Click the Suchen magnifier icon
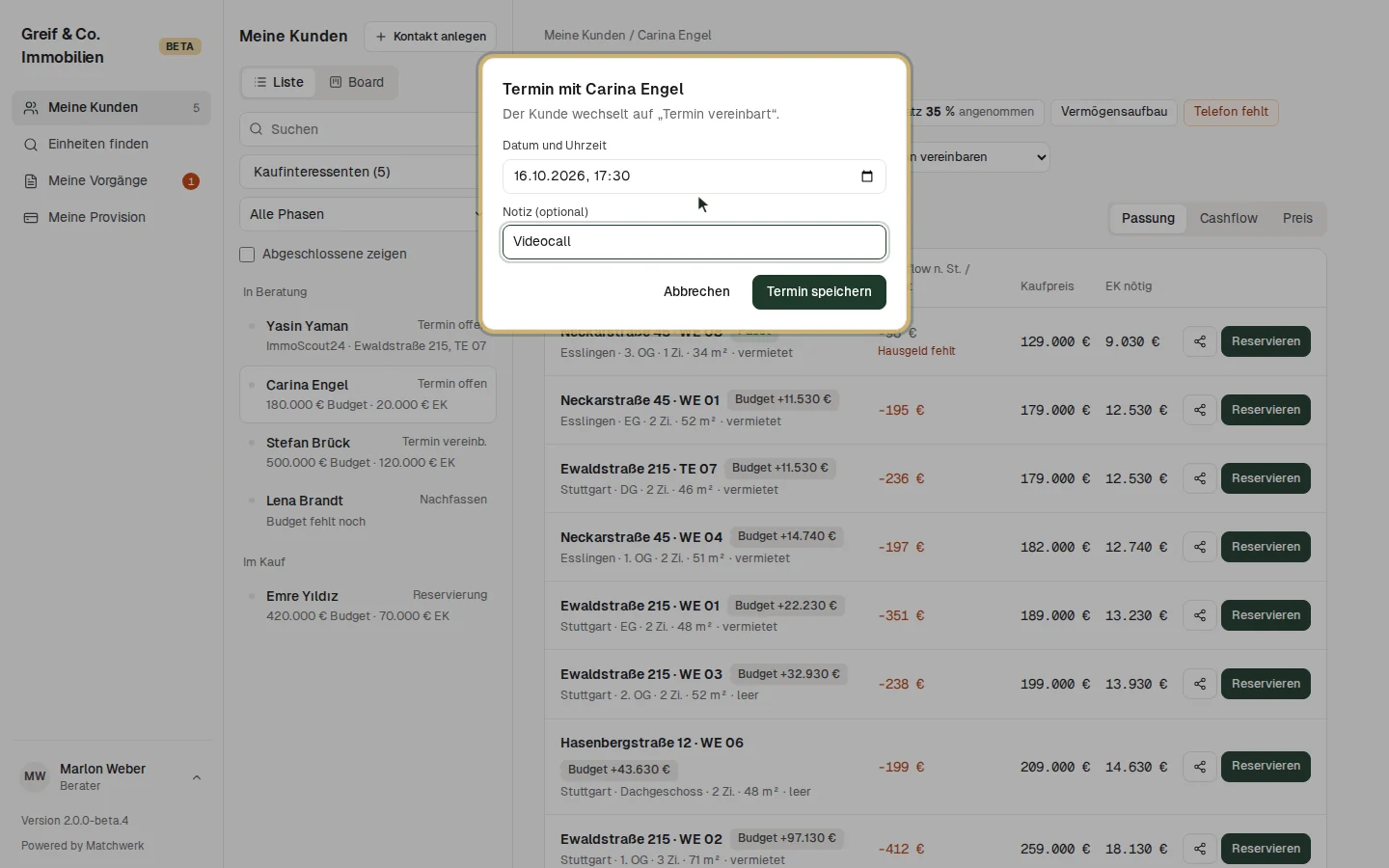The width and height of the screenshot is (1389, 868). (256, 129)
